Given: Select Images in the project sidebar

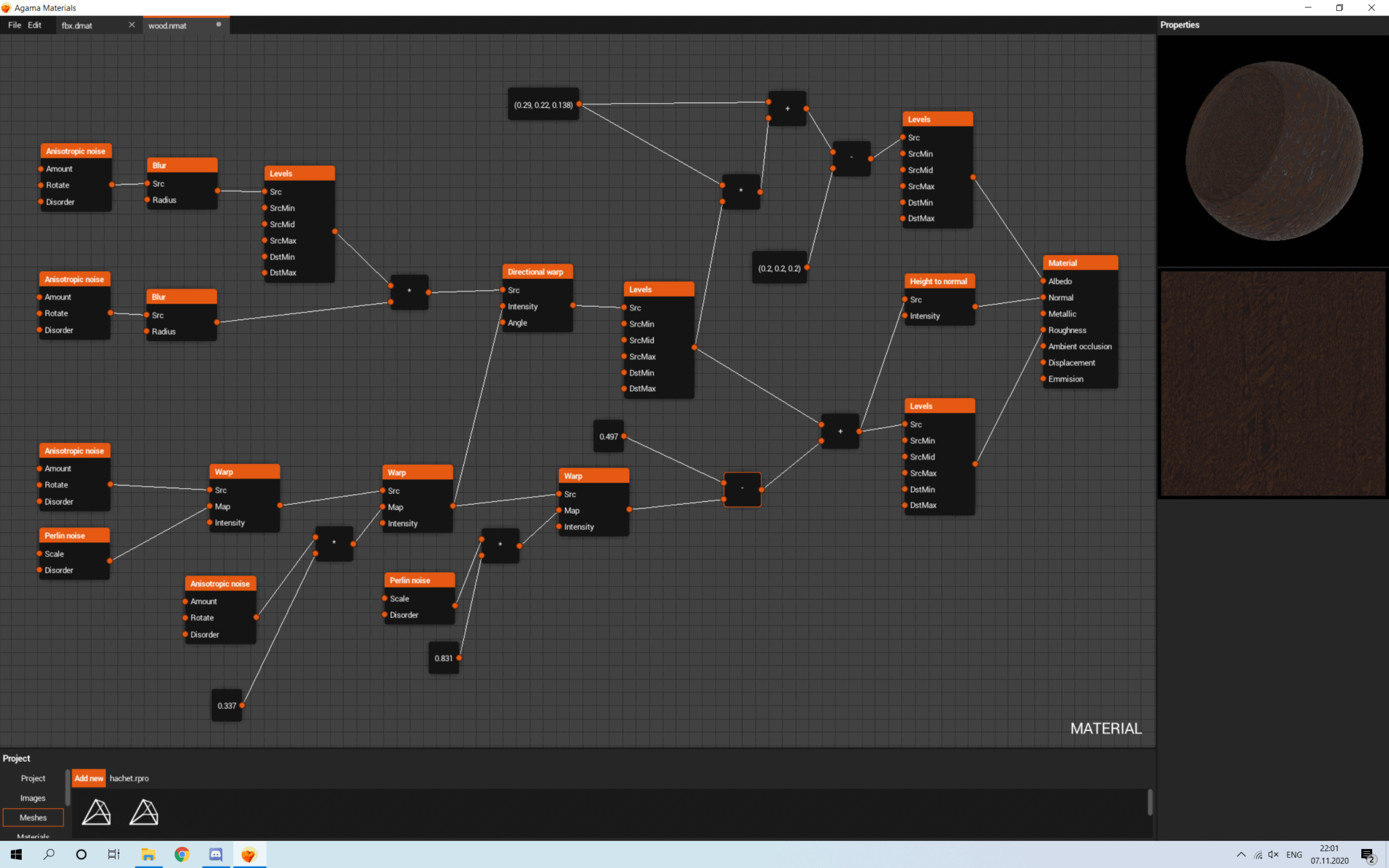Looking at the screenshot, I should tap(33, 798).
